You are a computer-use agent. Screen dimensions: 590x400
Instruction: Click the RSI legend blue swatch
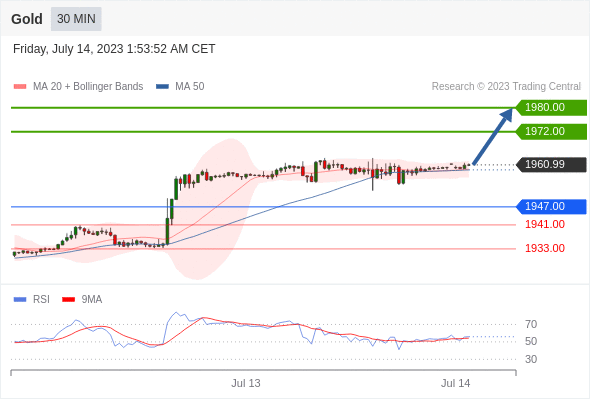pos(20,300)
